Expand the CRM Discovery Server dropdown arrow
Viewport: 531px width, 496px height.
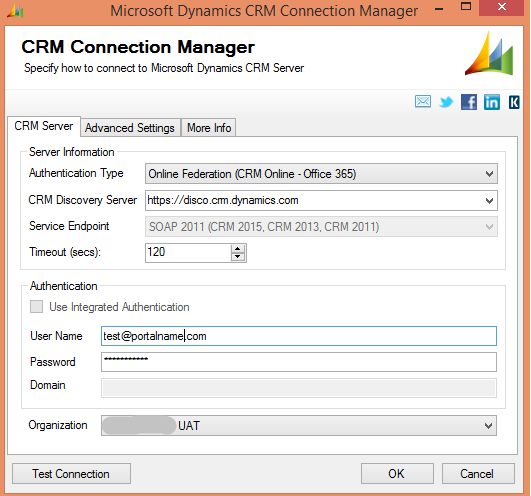click(489, 200)
